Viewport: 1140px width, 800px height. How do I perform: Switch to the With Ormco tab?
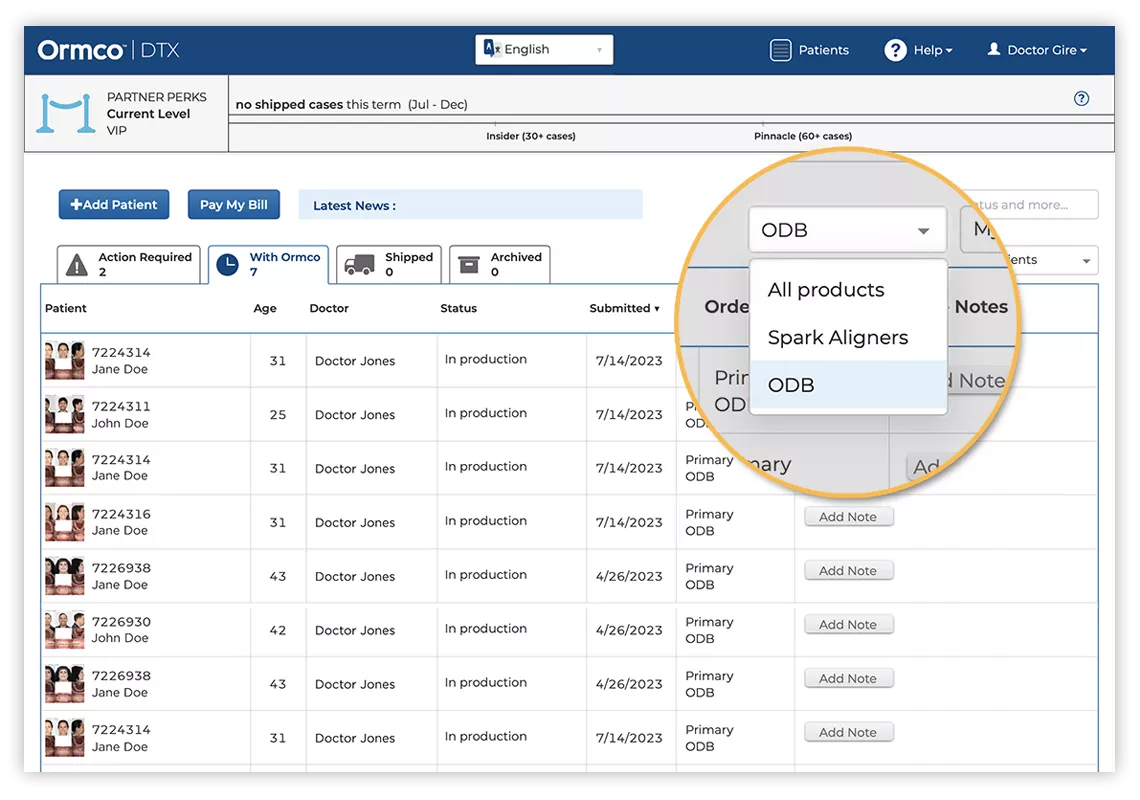tap(268, 264)
